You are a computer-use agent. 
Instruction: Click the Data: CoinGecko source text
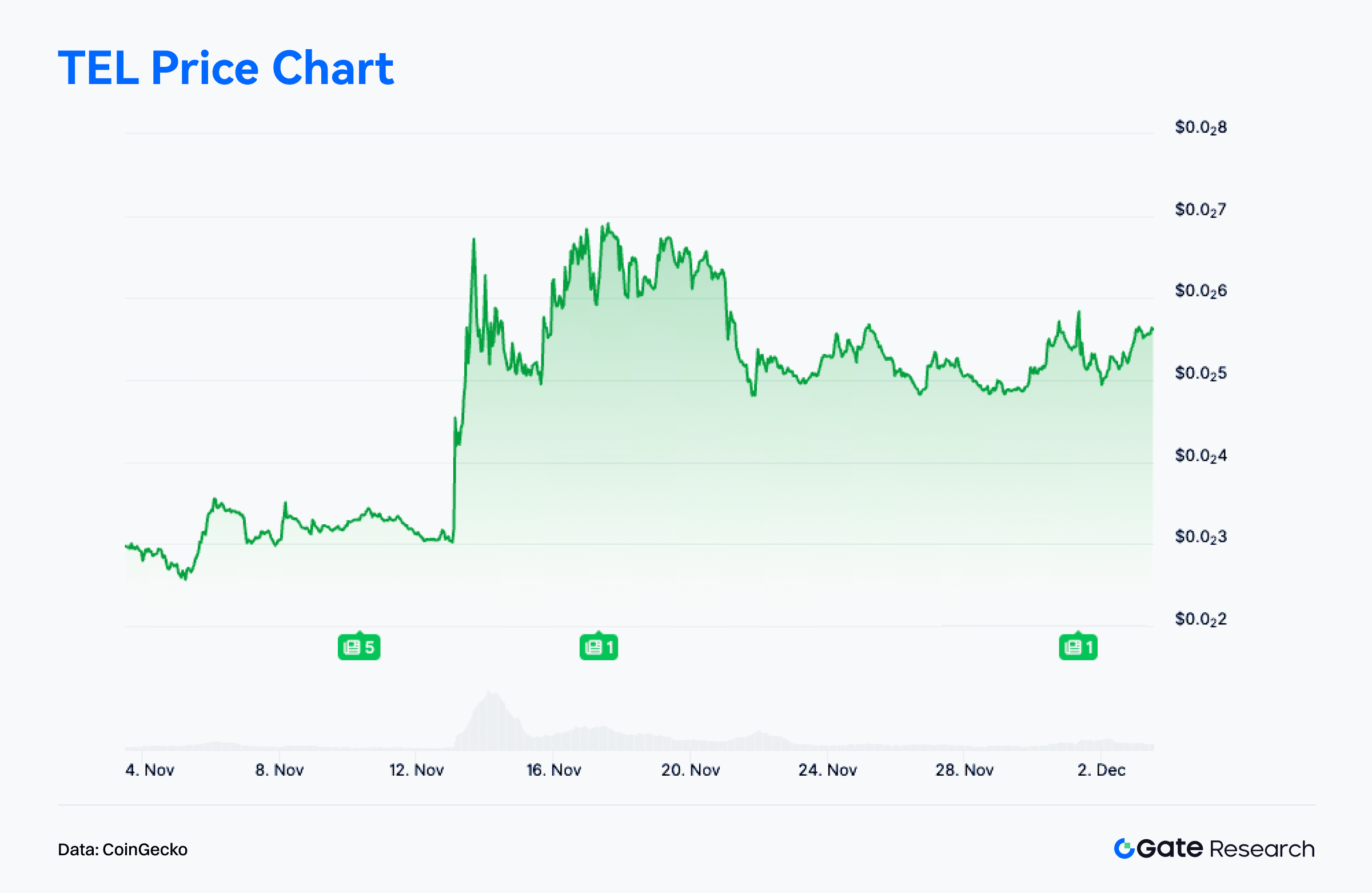(122, 849)
